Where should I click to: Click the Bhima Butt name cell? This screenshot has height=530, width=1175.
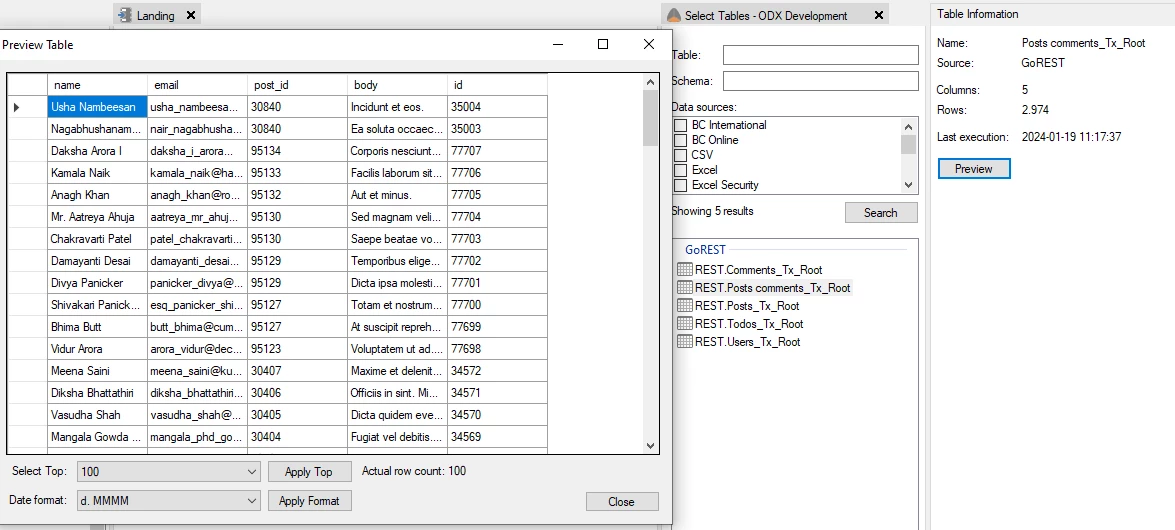(97, 327)
